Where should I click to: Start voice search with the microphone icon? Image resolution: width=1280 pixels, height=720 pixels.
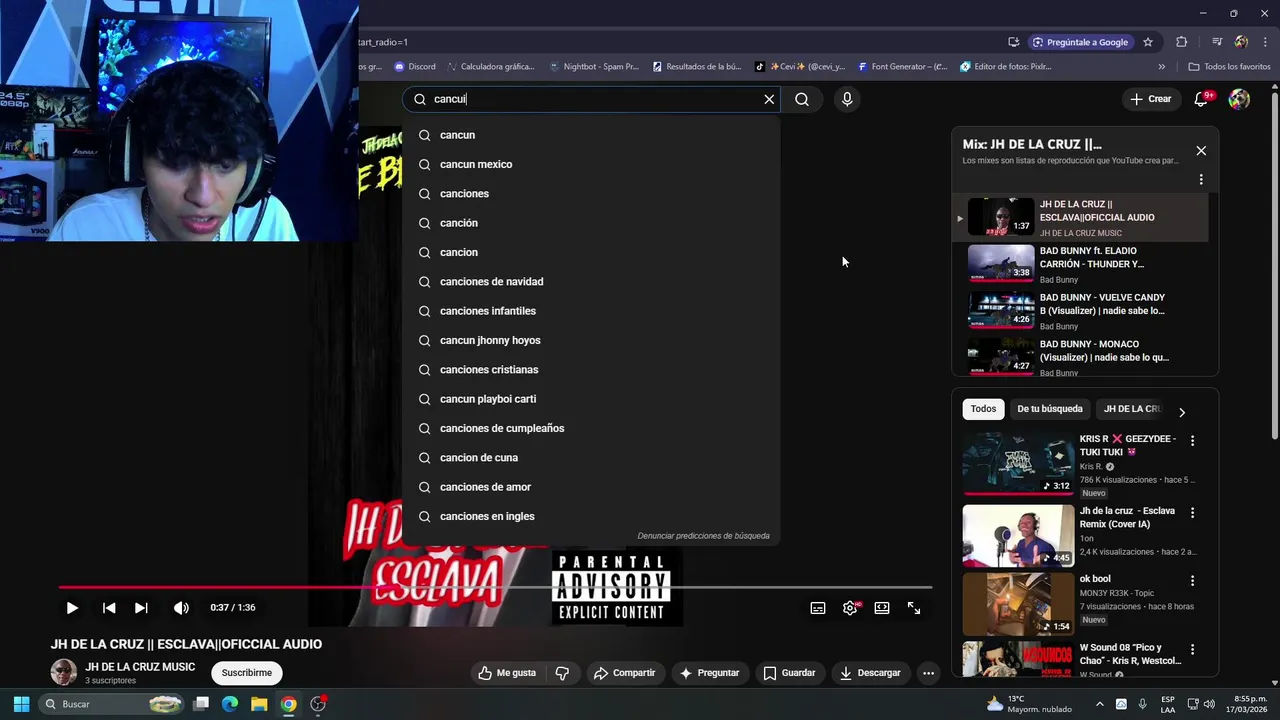847,99
